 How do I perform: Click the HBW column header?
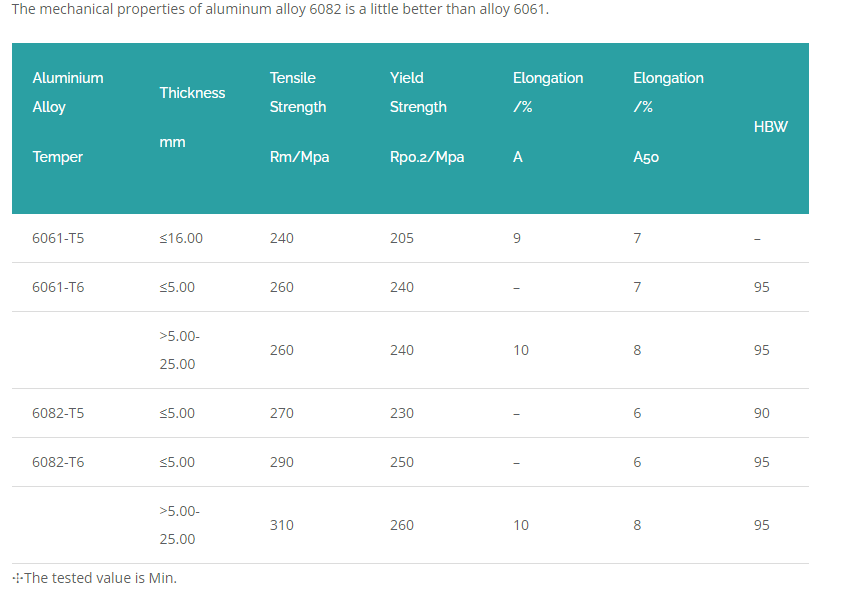770,127
